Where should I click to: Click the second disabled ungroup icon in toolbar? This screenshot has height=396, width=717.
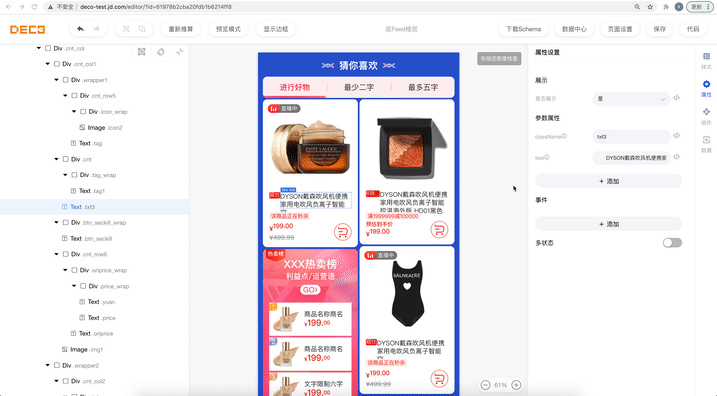pyautogui.click(x=142, y=29)
